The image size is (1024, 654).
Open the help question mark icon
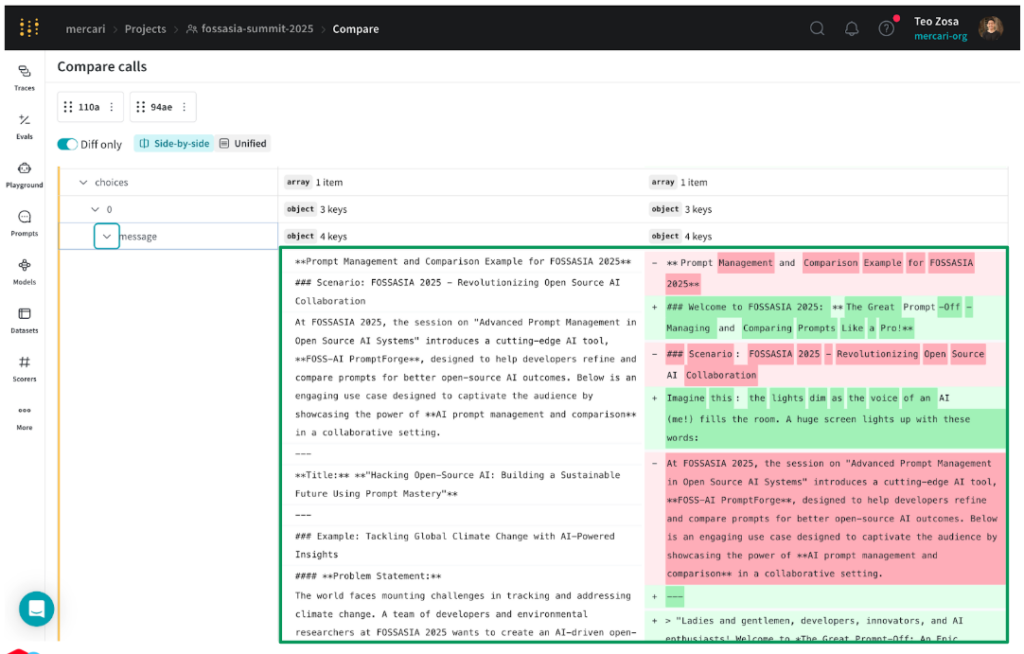point(886,28)
